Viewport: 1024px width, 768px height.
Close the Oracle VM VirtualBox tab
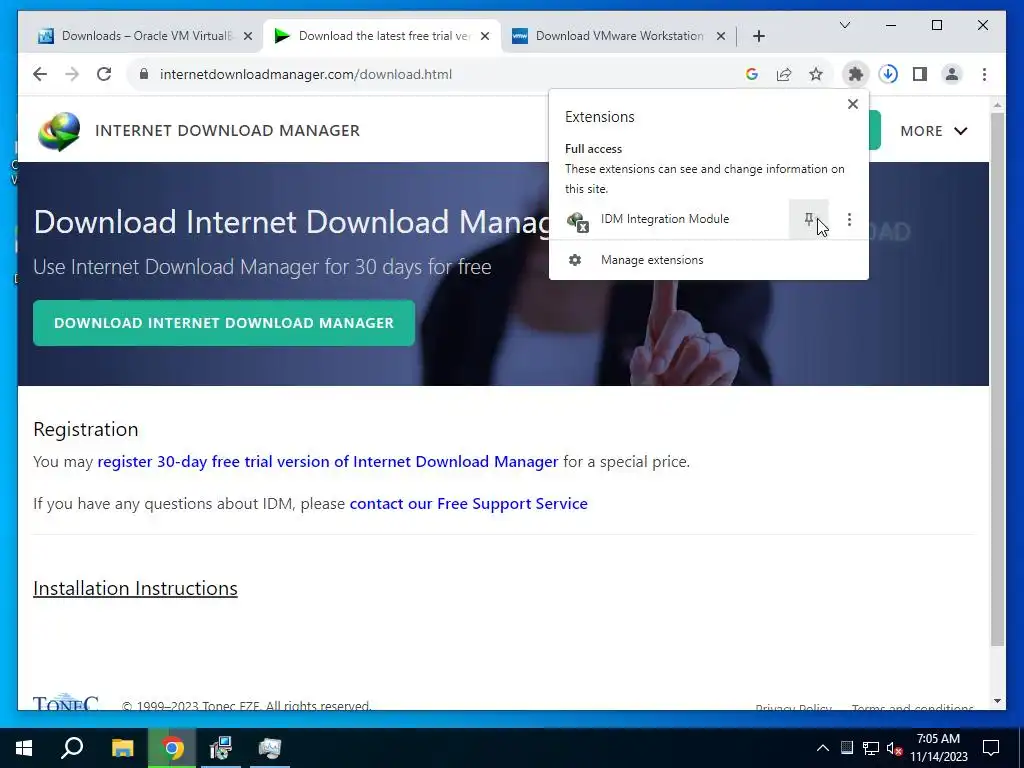click(248, 37)
